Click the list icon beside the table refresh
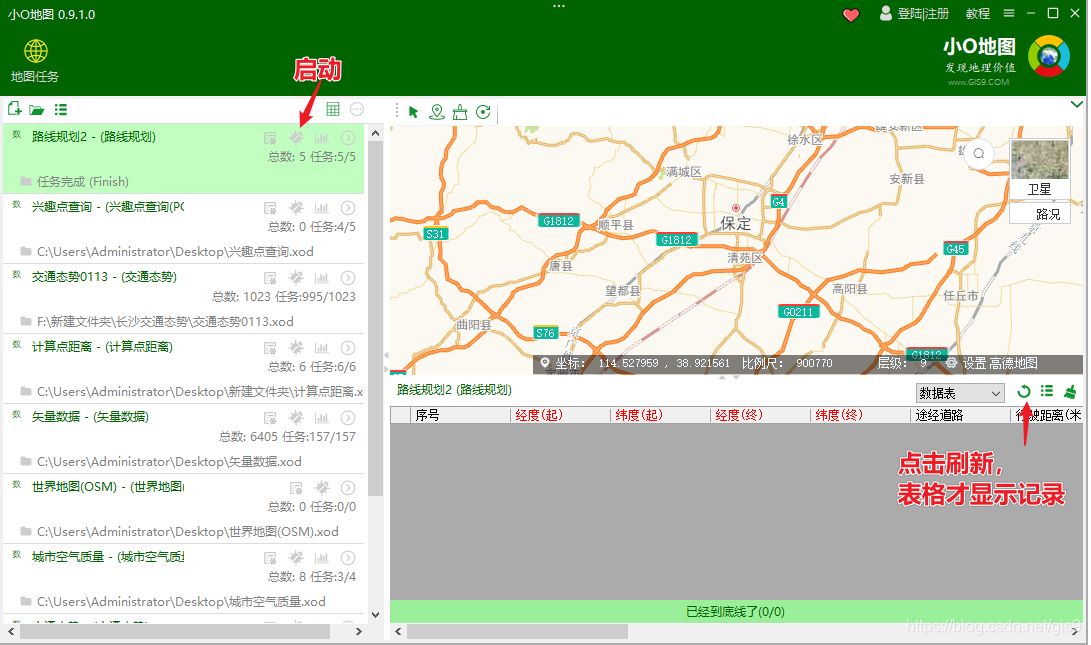The height and width of the screenshot is (645, 1091). [1047, 392]
